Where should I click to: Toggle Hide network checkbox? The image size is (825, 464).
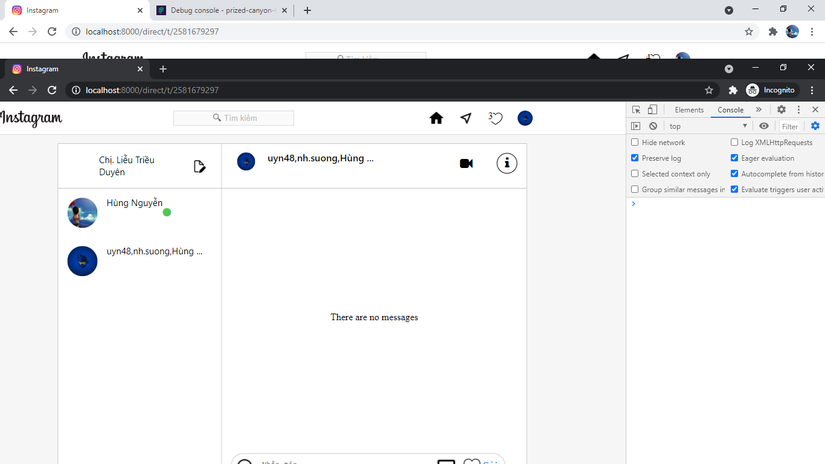[x=635, y=142]
